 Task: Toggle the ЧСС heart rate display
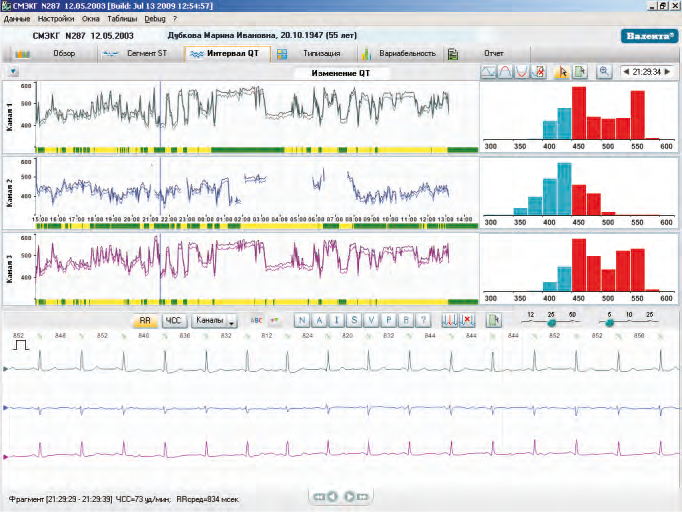(x=173, y=321)
